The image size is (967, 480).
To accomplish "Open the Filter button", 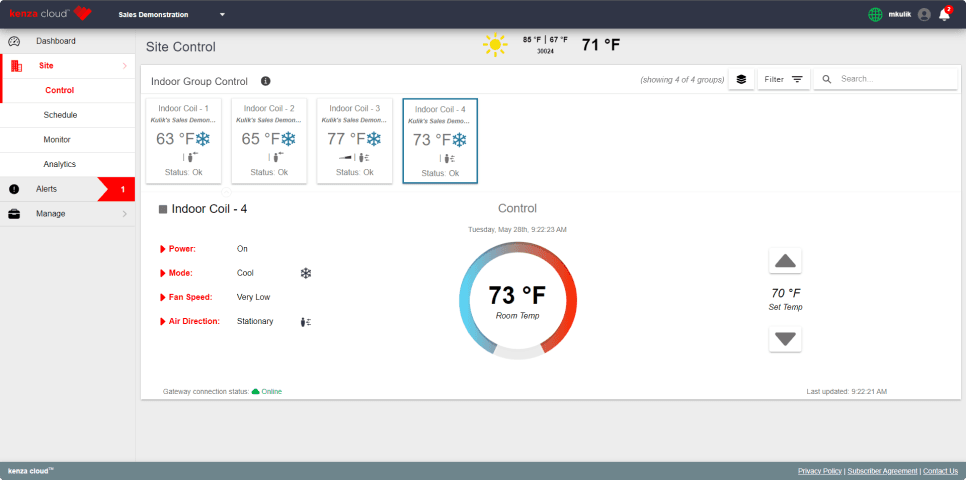I will [x=783, y=80].
